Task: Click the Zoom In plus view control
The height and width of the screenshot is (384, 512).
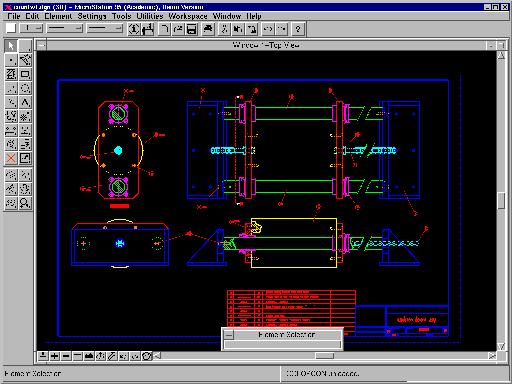Action: 54,356
